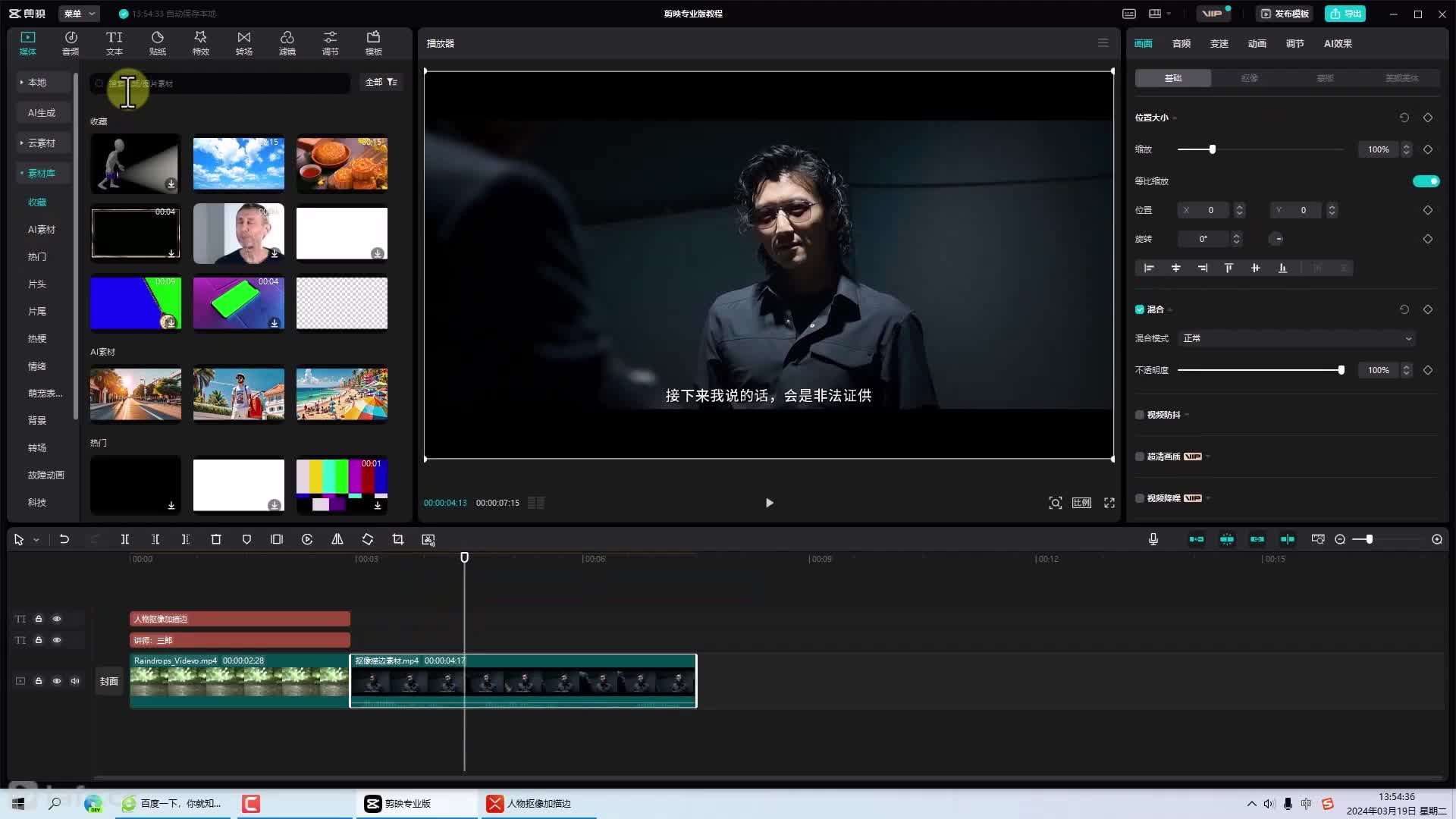Open the 全部 filter dropdown
Screen dimensions: 1456x819
(x=381, y=82)
